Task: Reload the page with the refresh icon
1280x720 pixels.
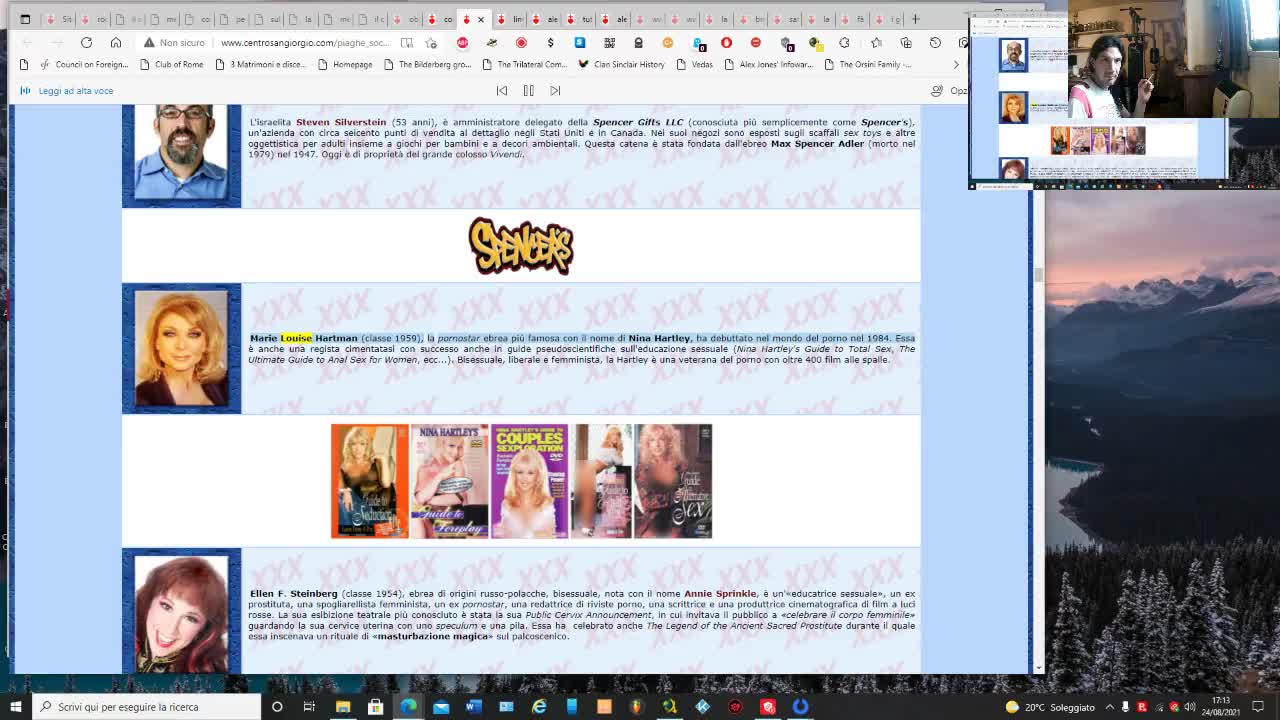Action: [86, 43]
